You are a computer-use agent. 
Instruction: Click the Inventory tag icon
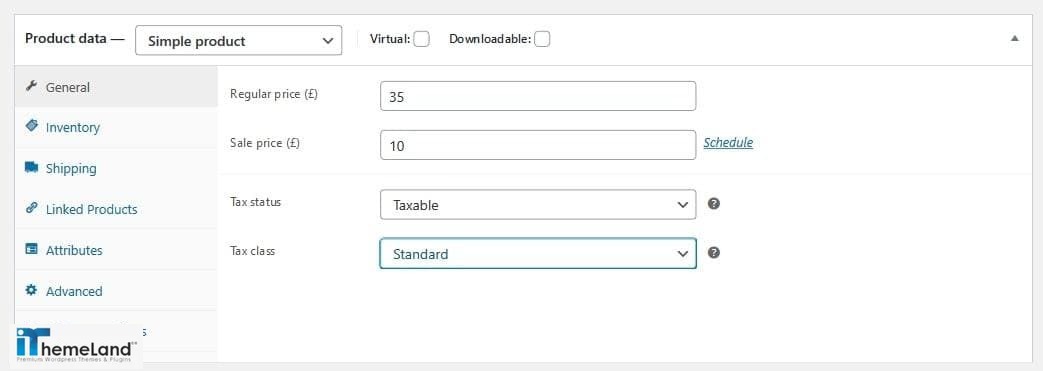click(31, 126)
